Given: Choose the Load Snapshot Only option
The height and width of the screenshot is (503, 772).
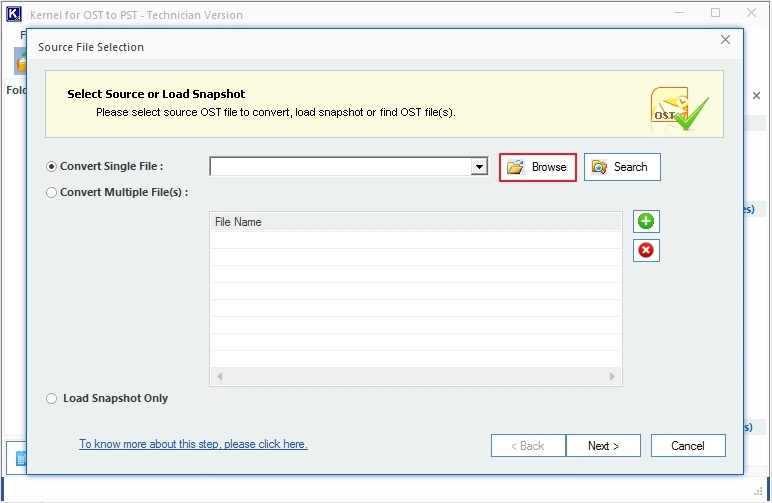Looking at the screenshot, I should point(51,399).
